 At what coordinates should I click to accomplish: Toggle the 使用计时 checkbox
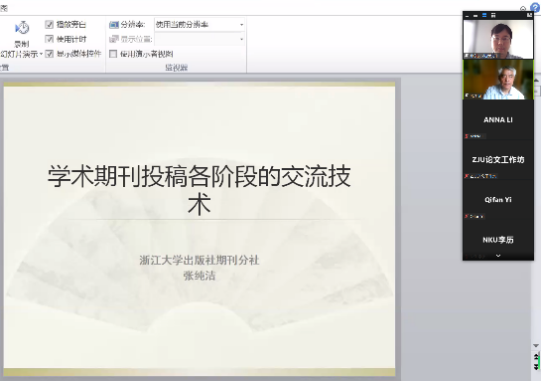(49, 39)
